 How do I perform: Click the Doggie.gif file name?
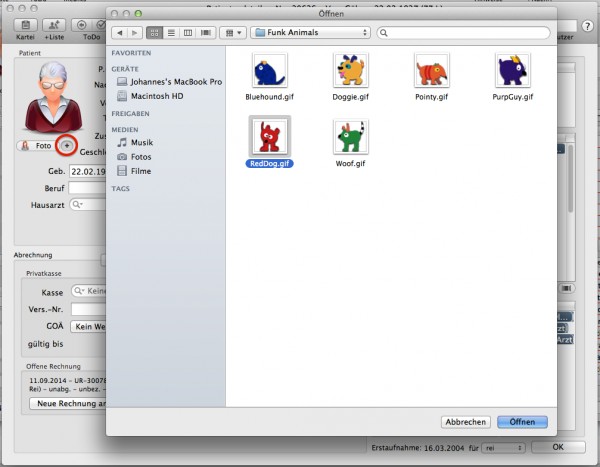click(351, 97)
